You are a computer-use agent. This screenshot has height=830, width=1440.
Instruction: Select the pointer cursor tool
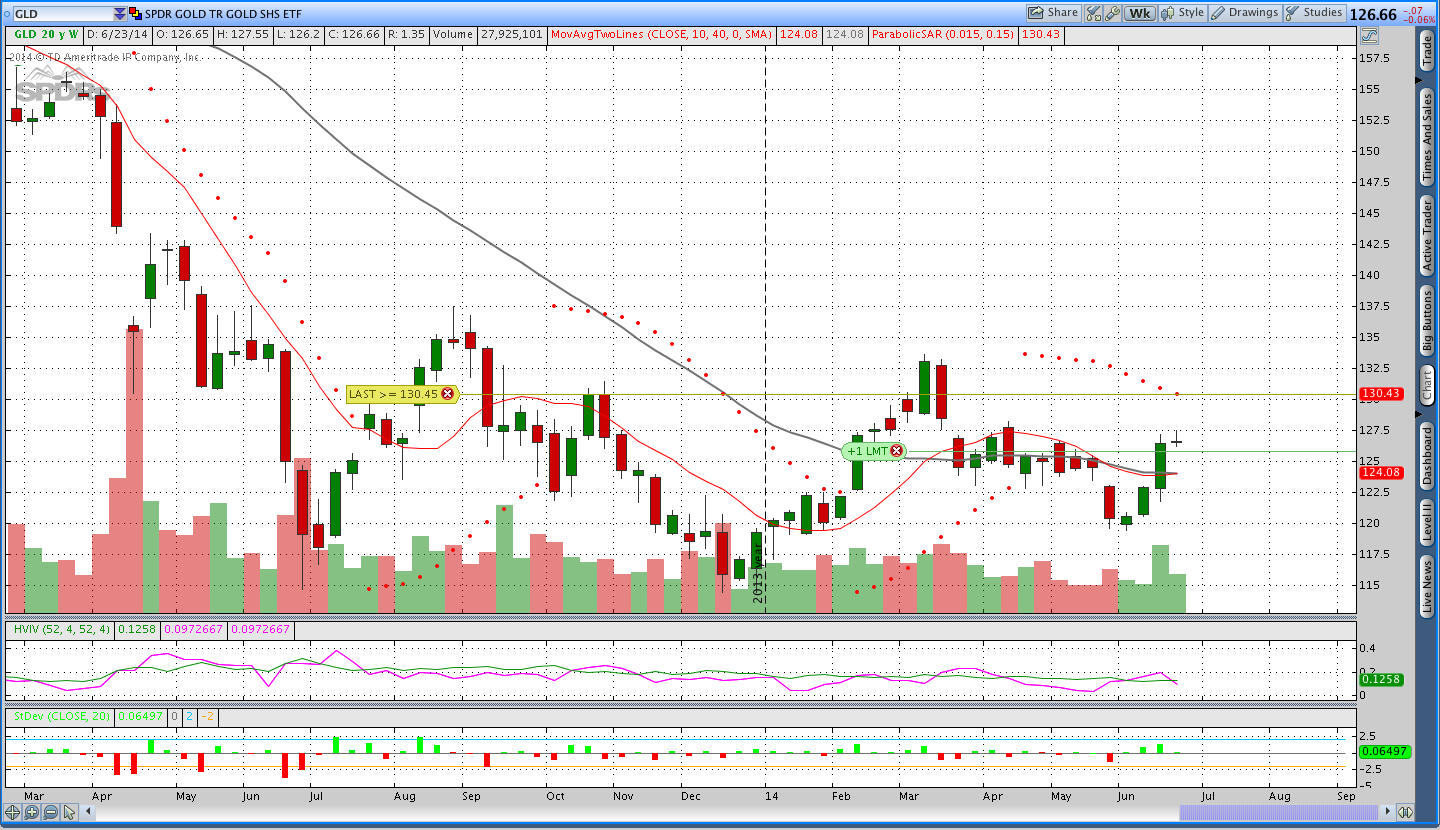coord(69,812)
